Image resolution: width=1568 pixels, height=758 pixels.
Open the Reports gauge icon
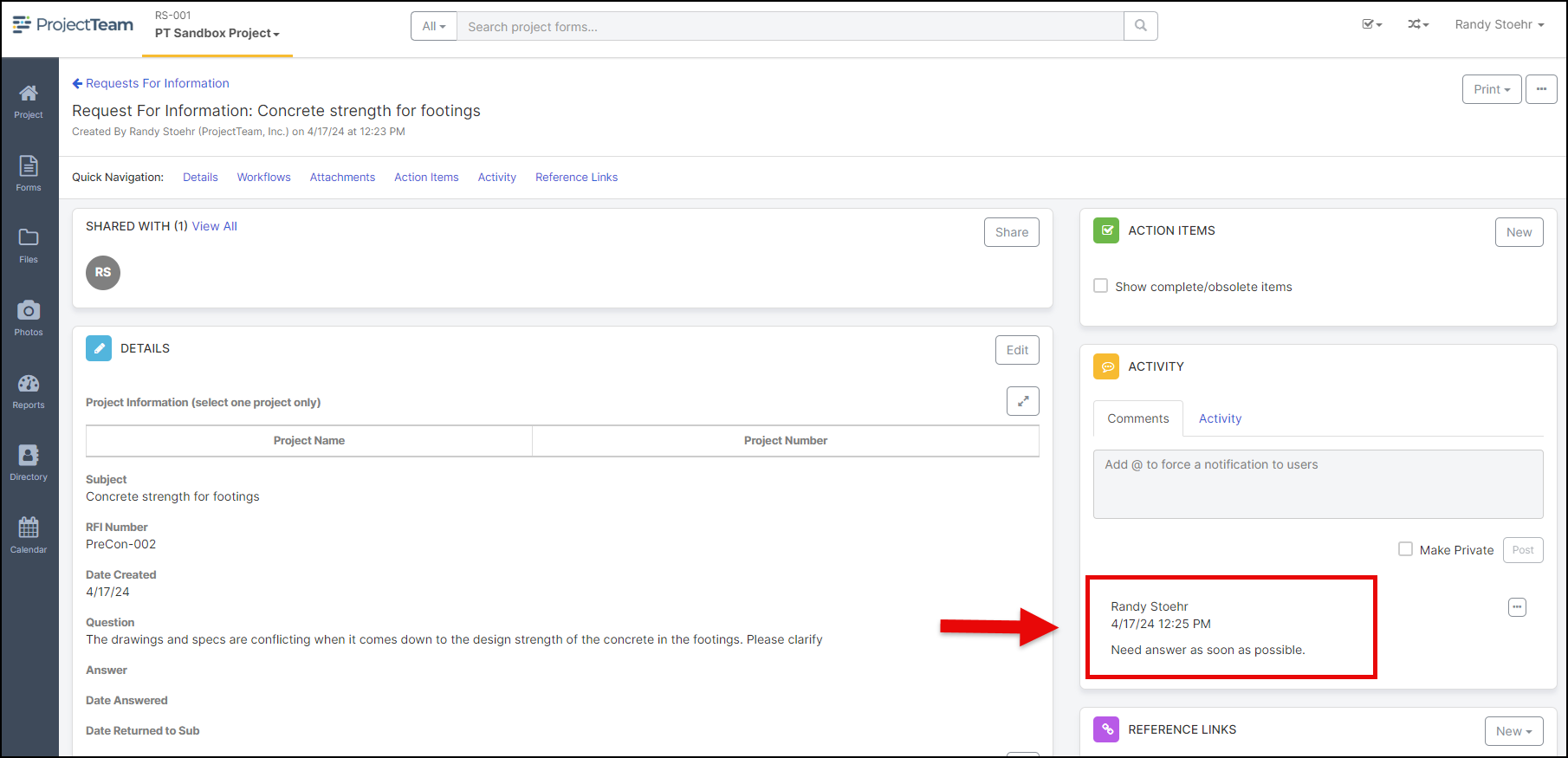[x=29, y=391]
